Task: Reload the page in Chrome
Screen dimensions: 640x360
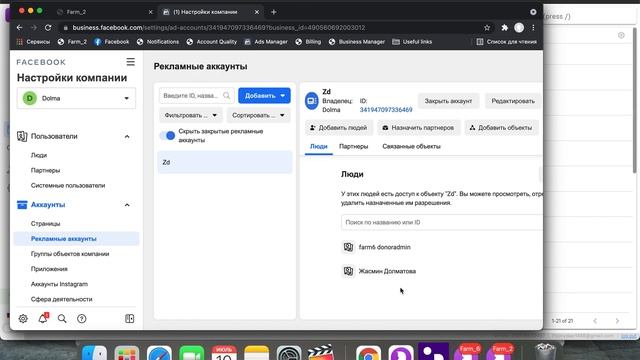Action: (x=48, y=28)
